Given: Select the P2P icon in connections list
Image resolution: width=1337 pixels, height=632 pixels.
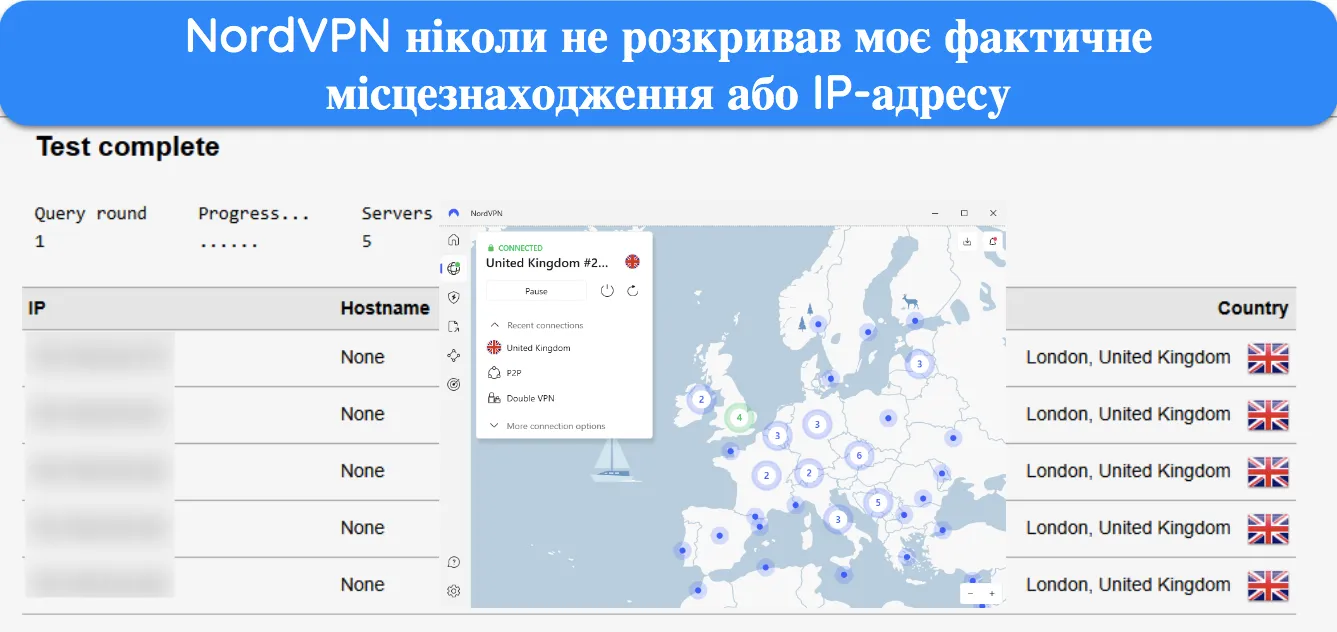Looking at the screenshot, I should point(493,373).
